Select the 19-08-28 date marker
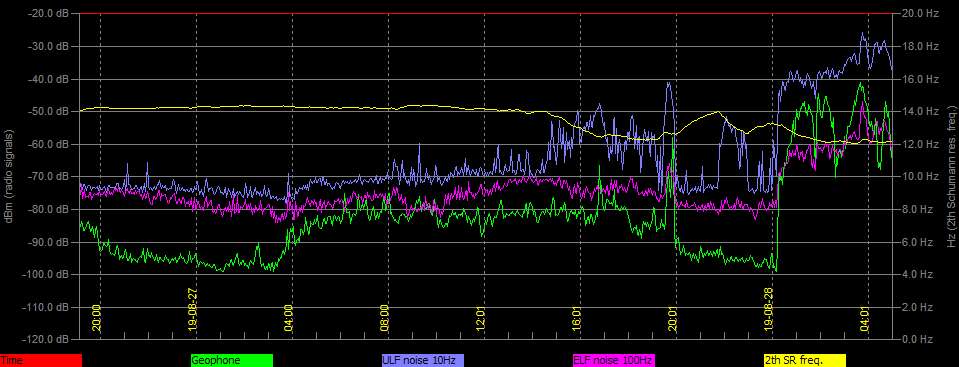The height and width of the screenshot is (367, 959). 769,310
